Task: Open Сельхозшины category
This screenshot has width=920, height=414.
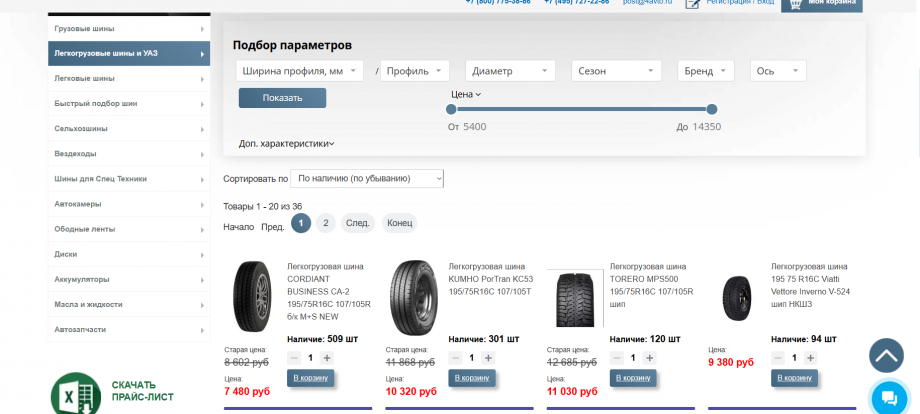Action: pyautogui.click(x=129, y=128)
